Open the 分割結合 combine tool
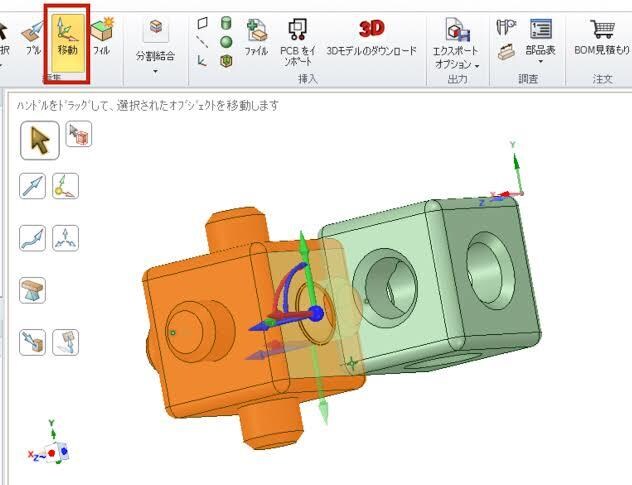The height and width of the screenshot is (485, 632). [x=156, y=40]
